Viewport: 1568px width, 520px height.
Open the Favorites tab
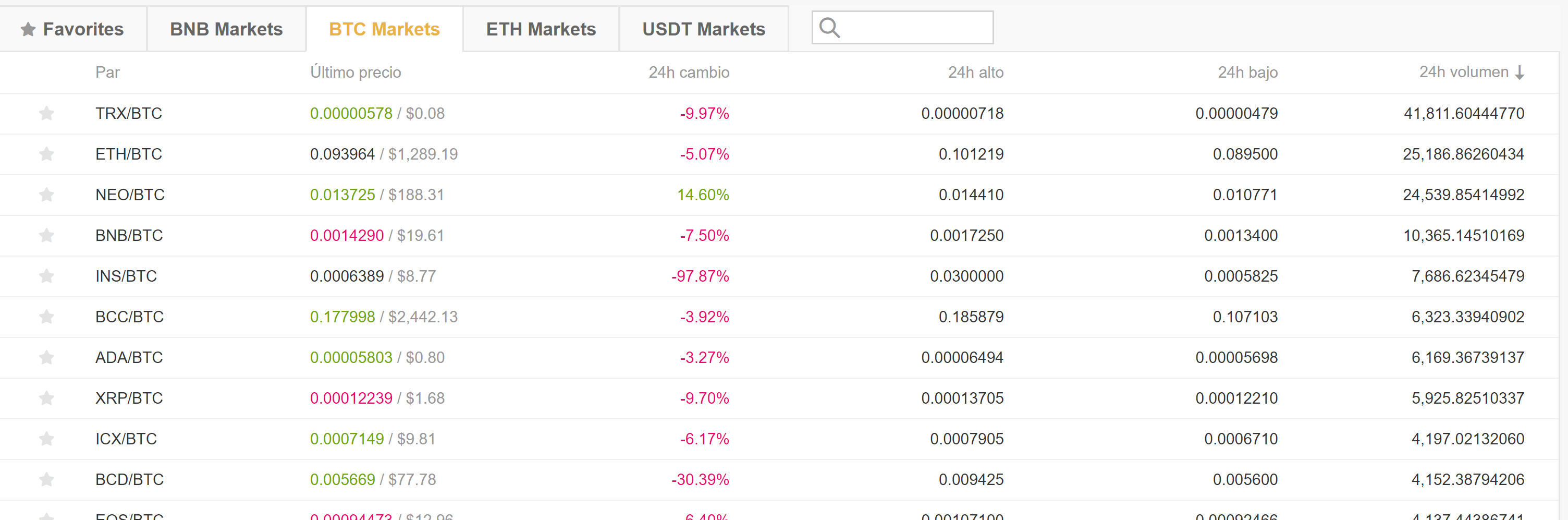click(72, 29)
